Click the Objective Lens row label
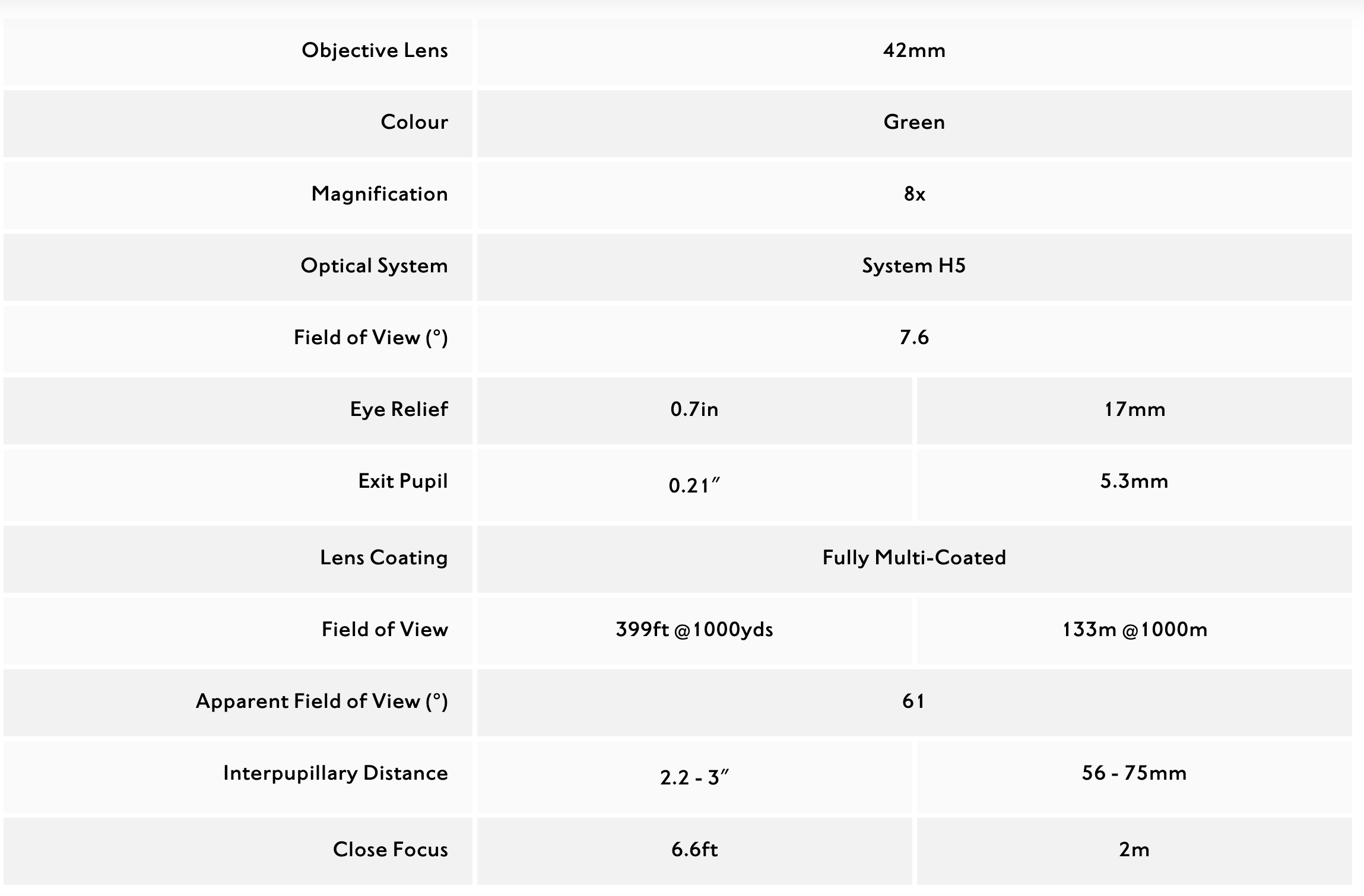1364x896 pixels. point(375,50)
